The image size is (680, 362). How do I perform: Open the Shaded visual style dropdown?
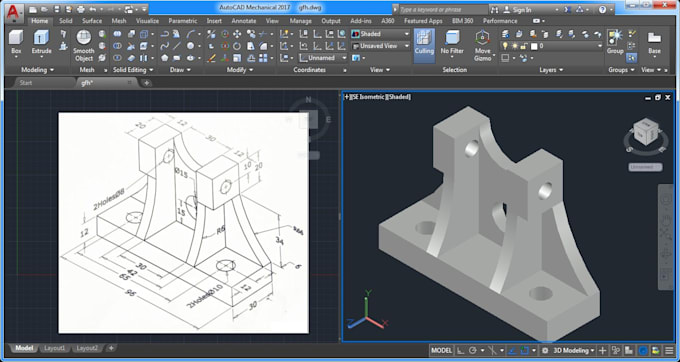click(380, 34)
